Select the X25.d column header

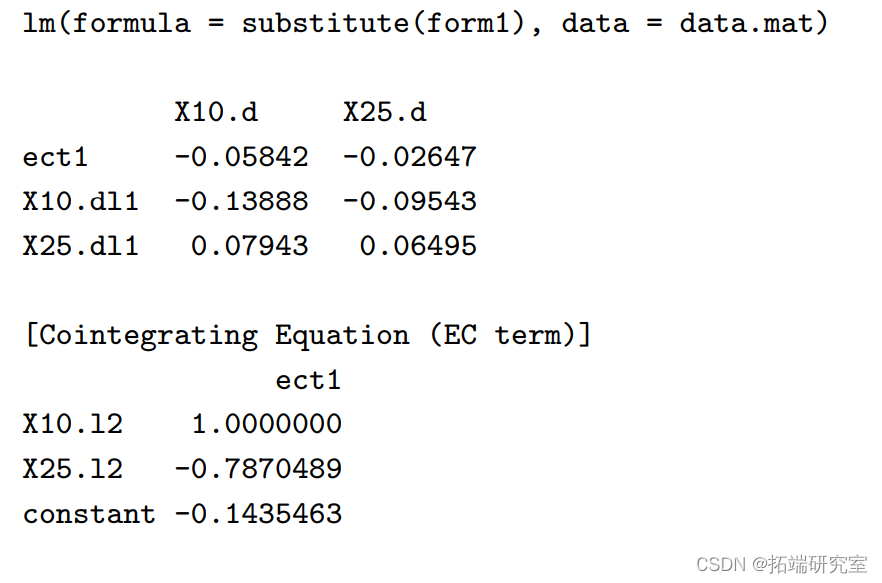pos(385,112)
